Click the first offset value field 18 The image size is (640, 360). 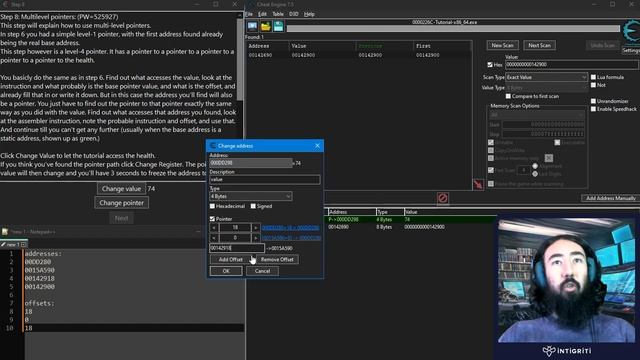pyautogui.click(x=235, y=227)
